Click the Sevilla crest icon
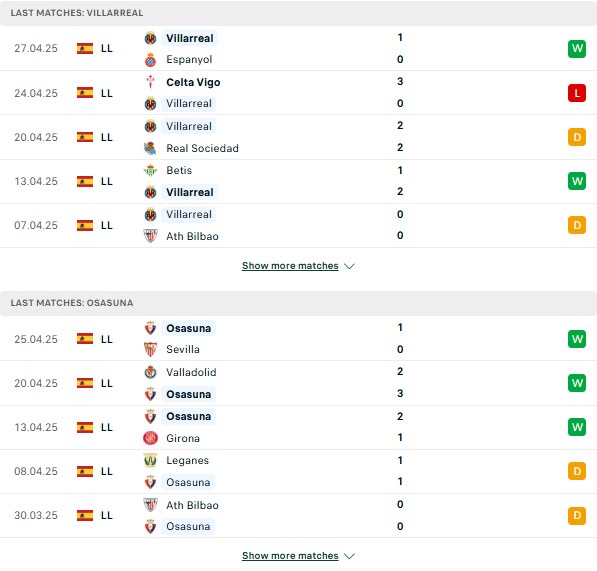597x571 pixels. 150,349
